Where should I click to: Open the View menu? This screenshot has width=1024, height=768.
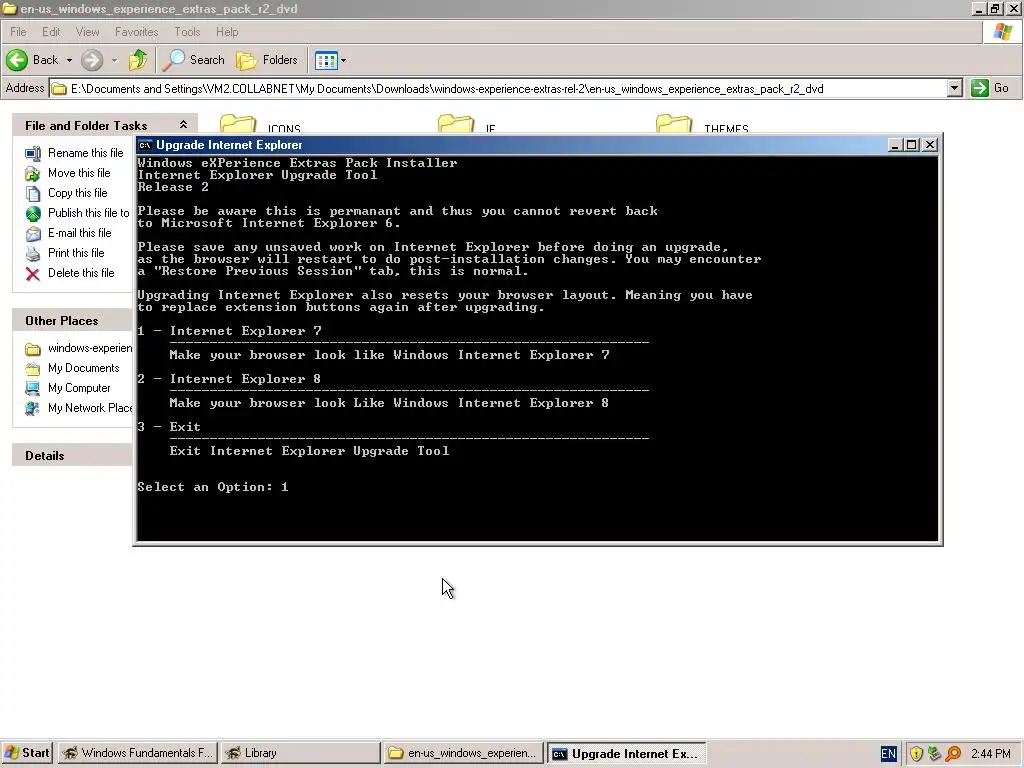click(x=88, y=31)
